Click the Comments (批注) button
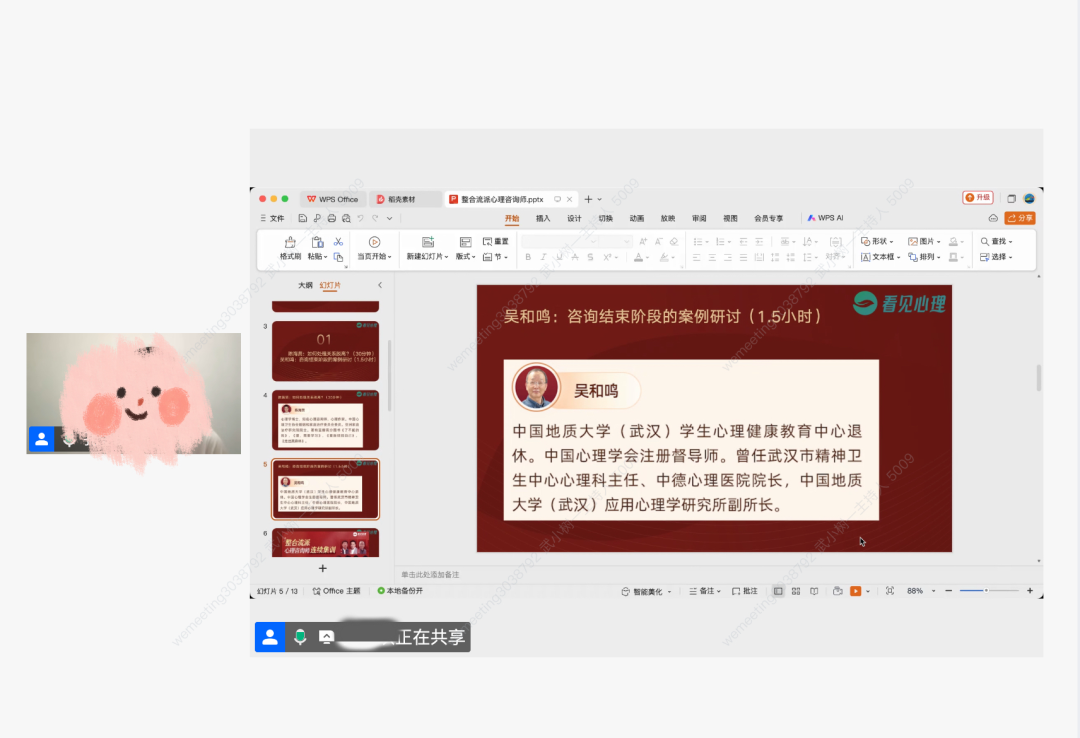The image size is (1080, 738). pyautogui.click(x=745, y=591)
